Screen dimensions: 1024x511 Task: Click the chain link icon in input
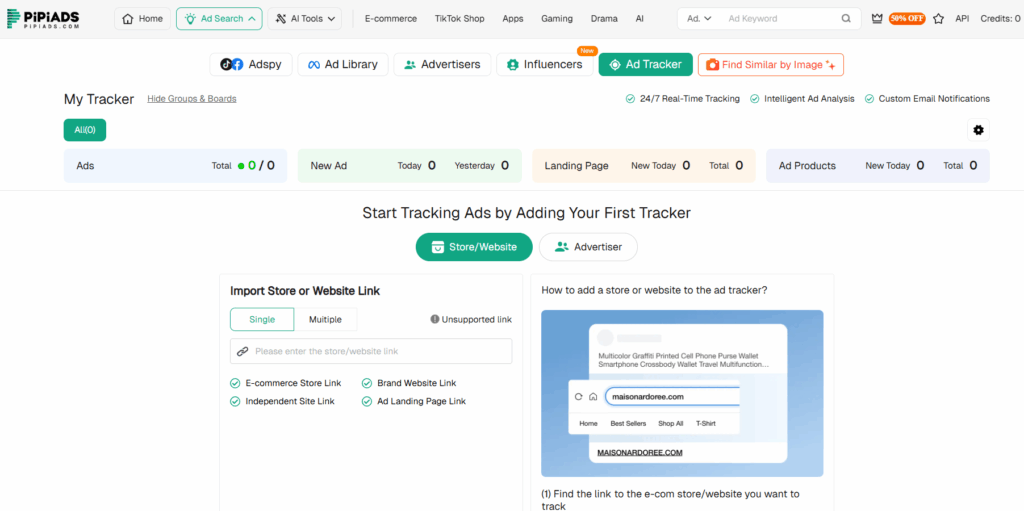(x=242, y=351)
